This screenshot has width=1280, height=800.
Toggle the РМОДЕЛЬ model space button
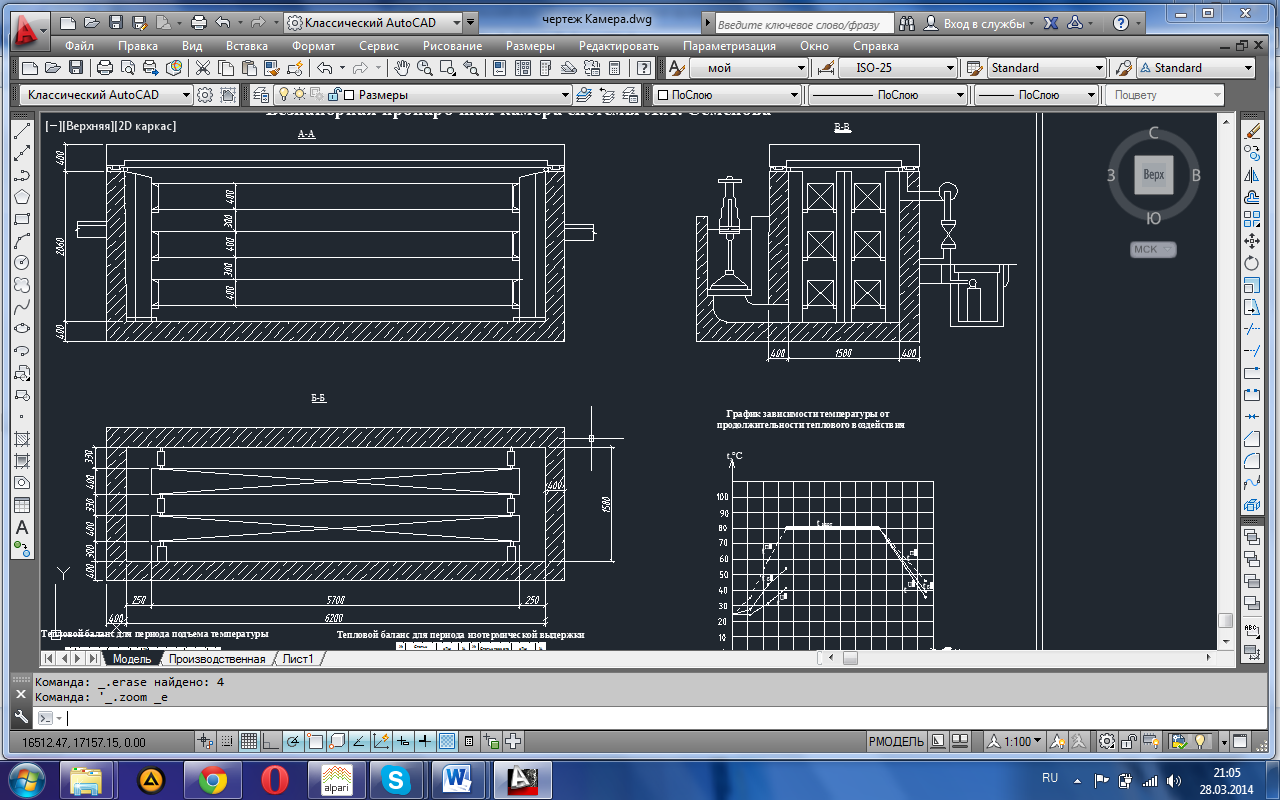[x=896, y=741]
